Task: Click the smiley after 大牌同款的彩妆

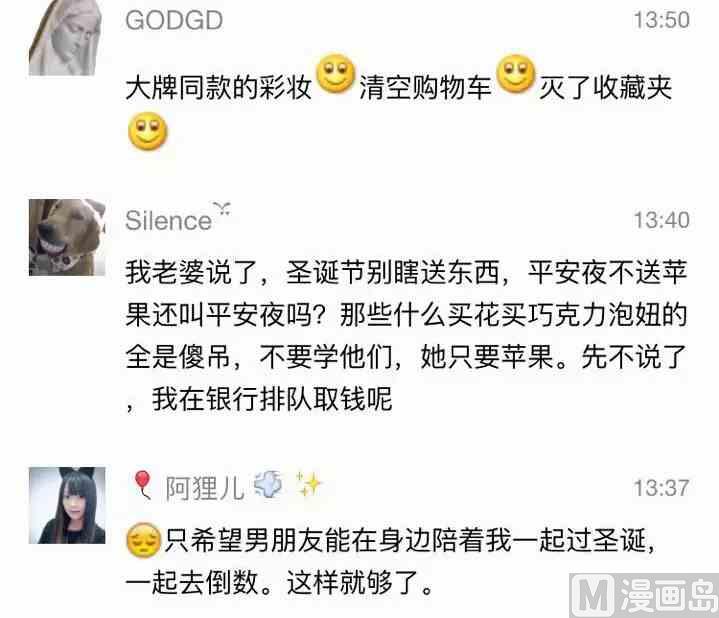Action: (336, 73)
